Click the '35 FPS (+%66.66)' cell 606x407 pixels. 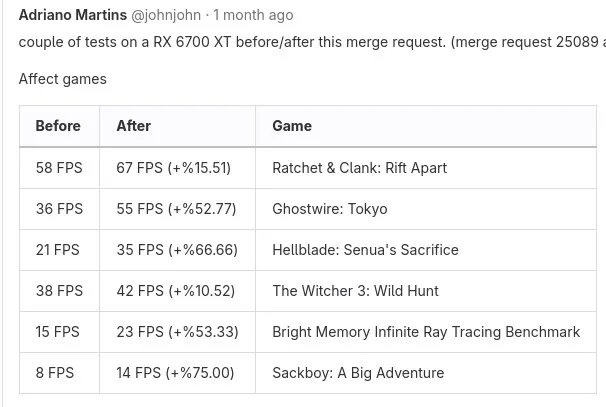click(x=177, y=250)
